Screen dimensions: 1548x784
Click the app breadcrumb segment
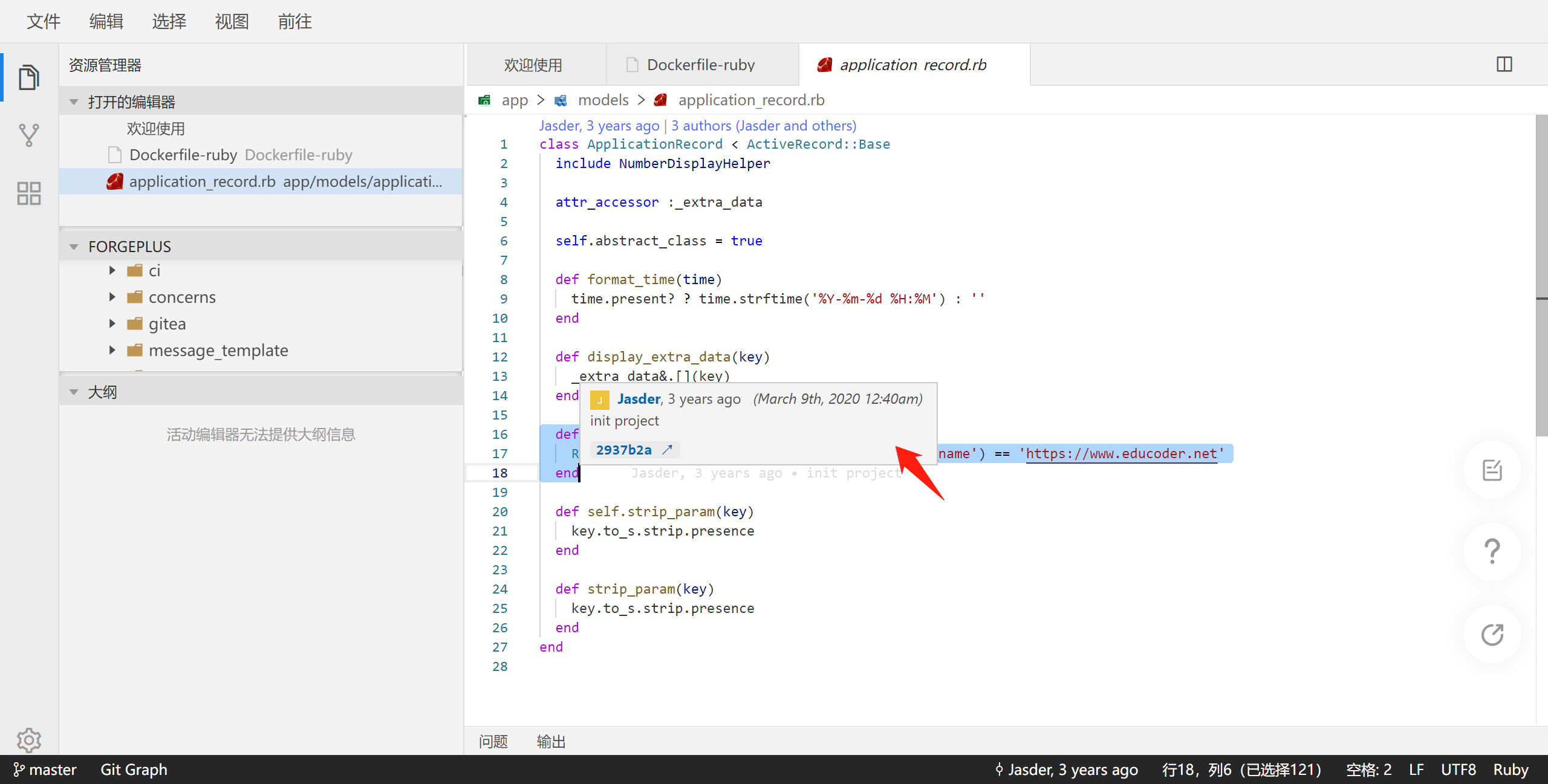pyautogui.click(x=515, y=100)
